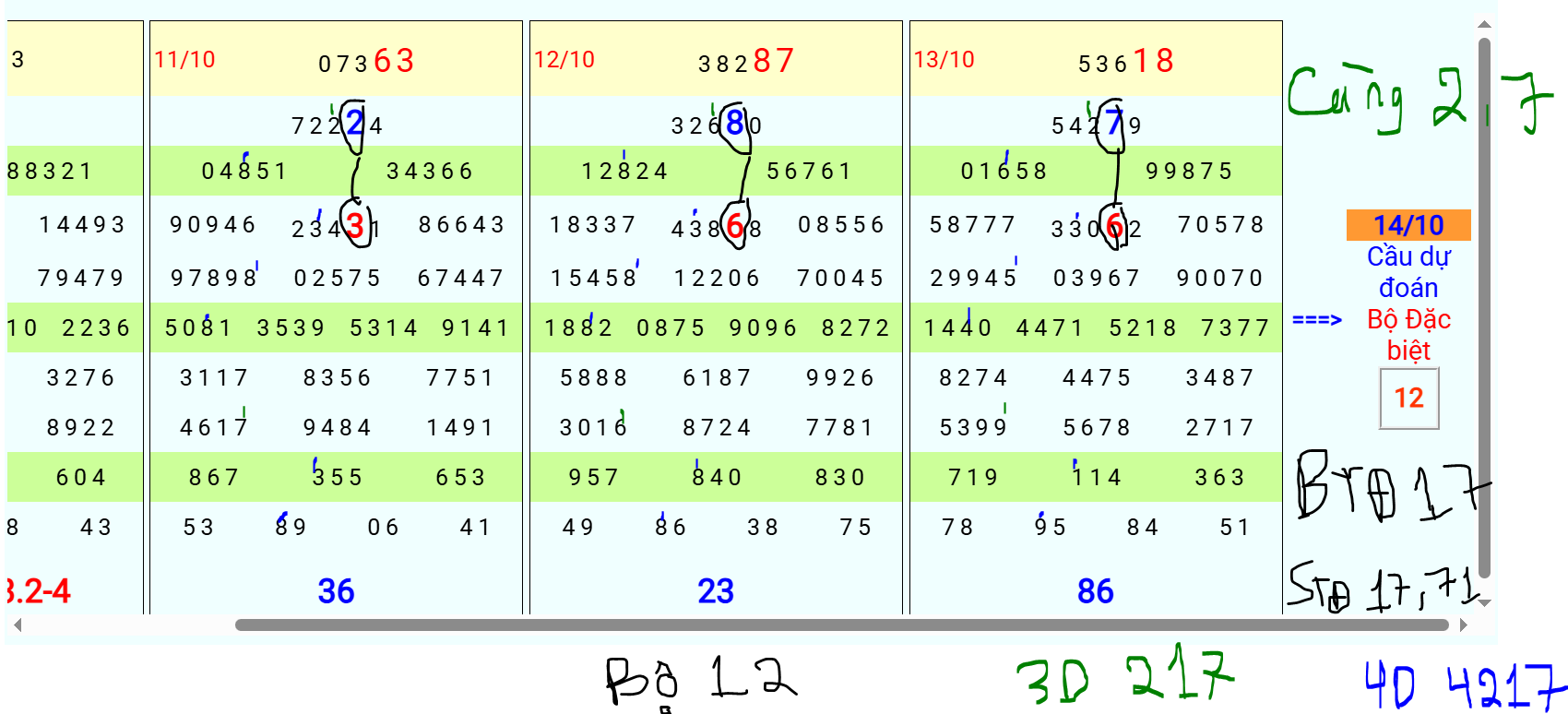Select the five-digit result 70578

pos(1220,225)
